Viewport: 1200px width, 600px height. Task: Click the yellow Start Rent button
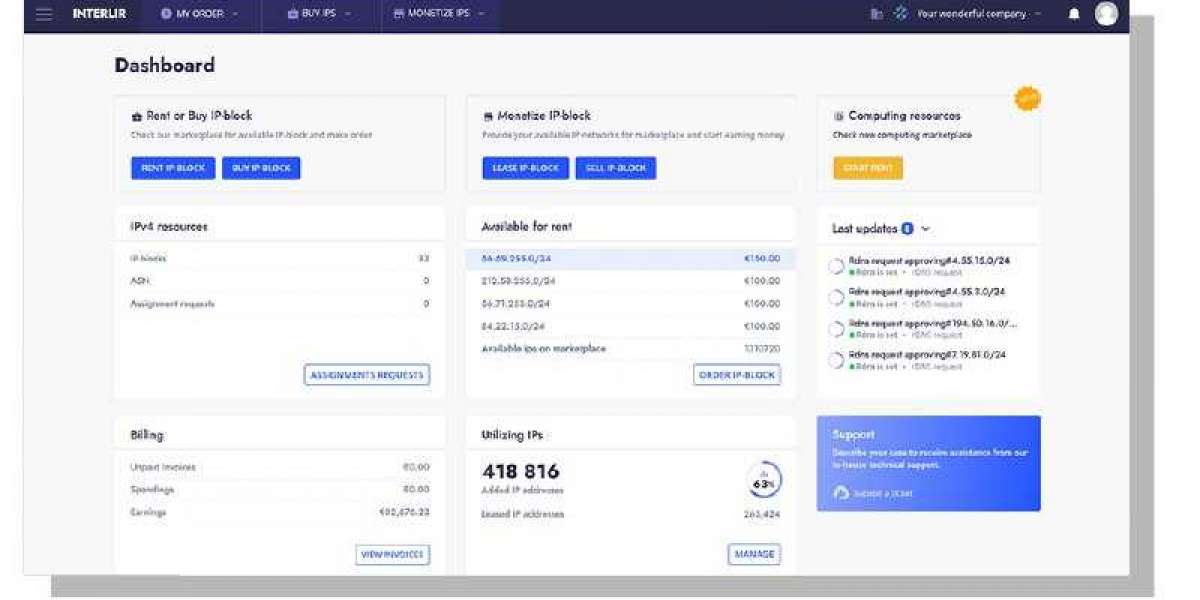pyautogui.click(x=868, y=168)
